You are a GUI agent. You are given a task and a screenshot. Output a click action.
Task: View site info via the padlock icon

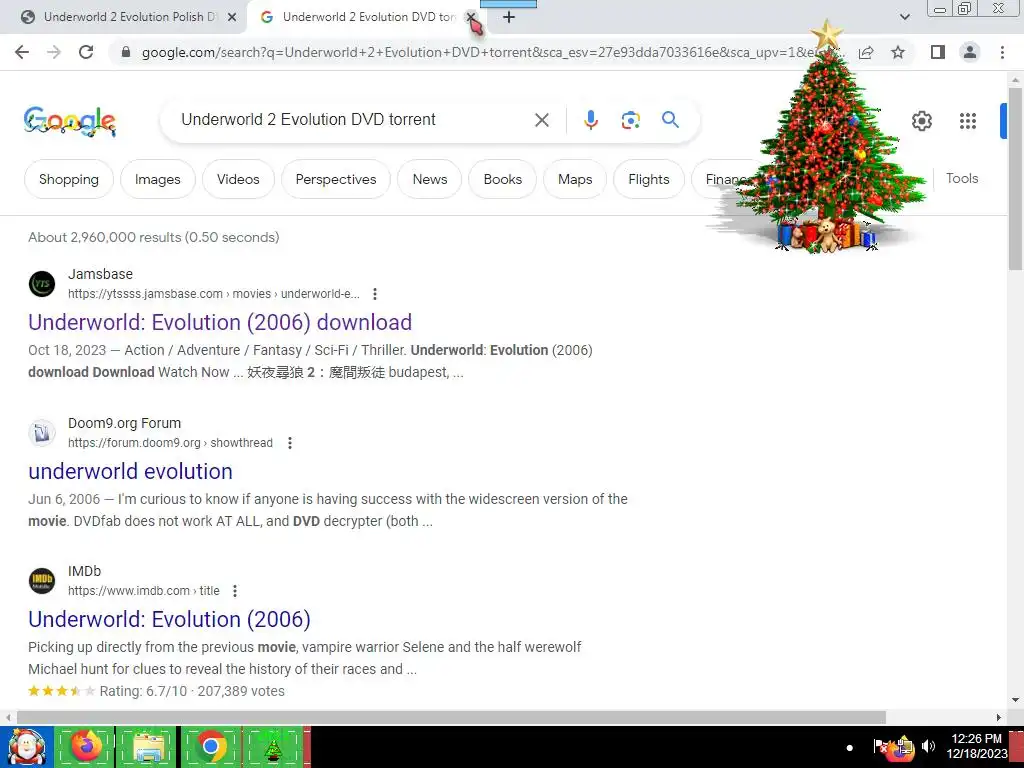click(126, 52)
